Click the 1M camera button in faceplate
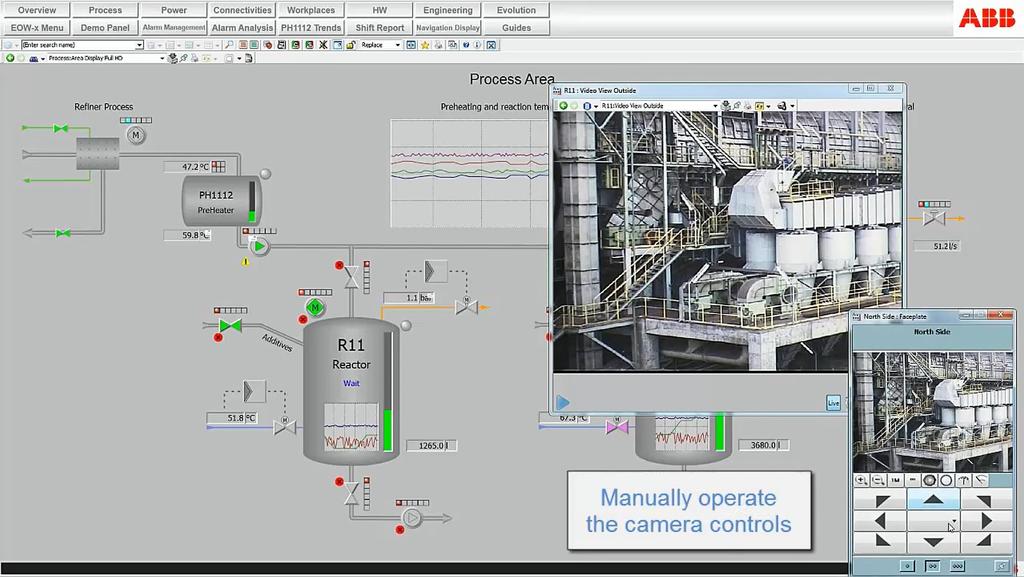This screenshot has width=1024, height=577. (895, 480)
